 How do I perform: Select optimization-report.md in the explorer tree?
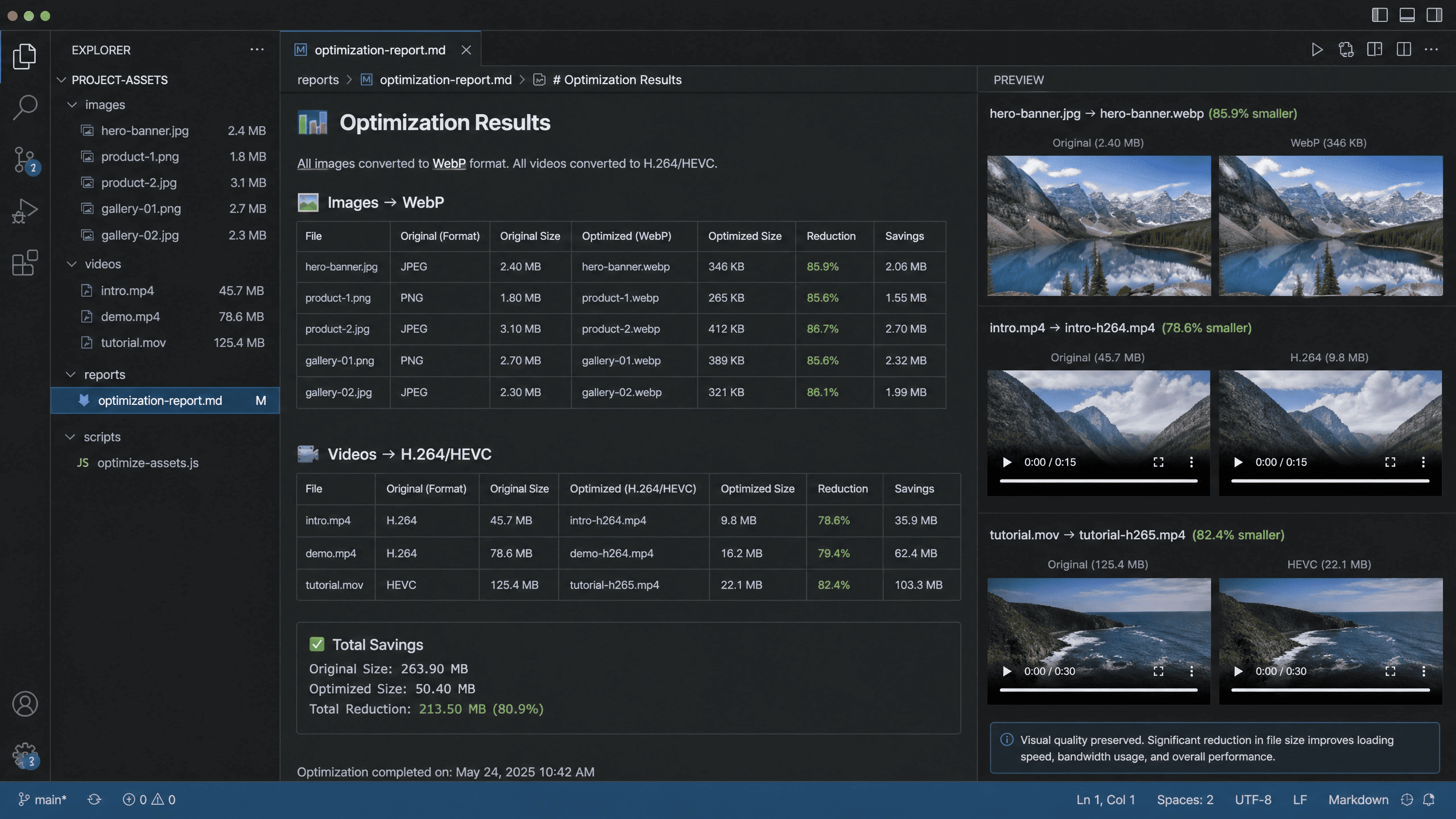[x=165, y=400]
